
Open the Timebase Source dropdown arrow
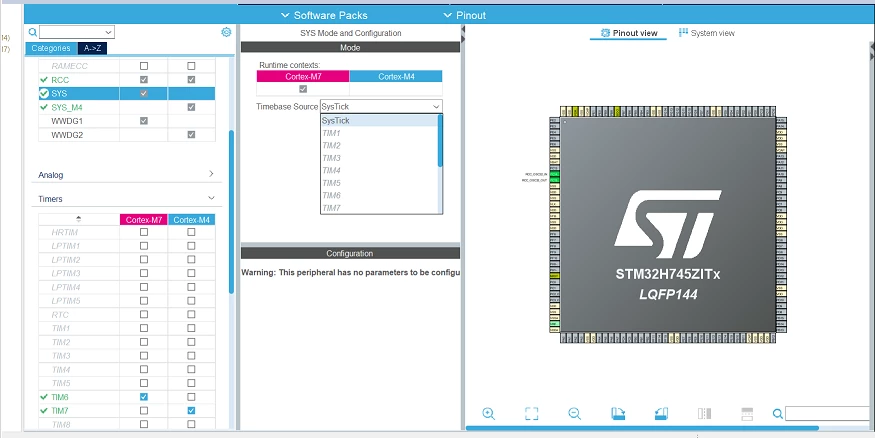click(x=436, y=107)
